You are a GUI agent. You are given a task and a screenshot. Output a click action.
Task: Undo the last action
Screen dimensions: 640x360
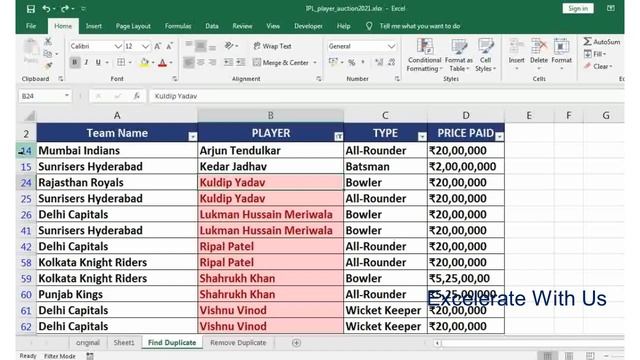46,9
